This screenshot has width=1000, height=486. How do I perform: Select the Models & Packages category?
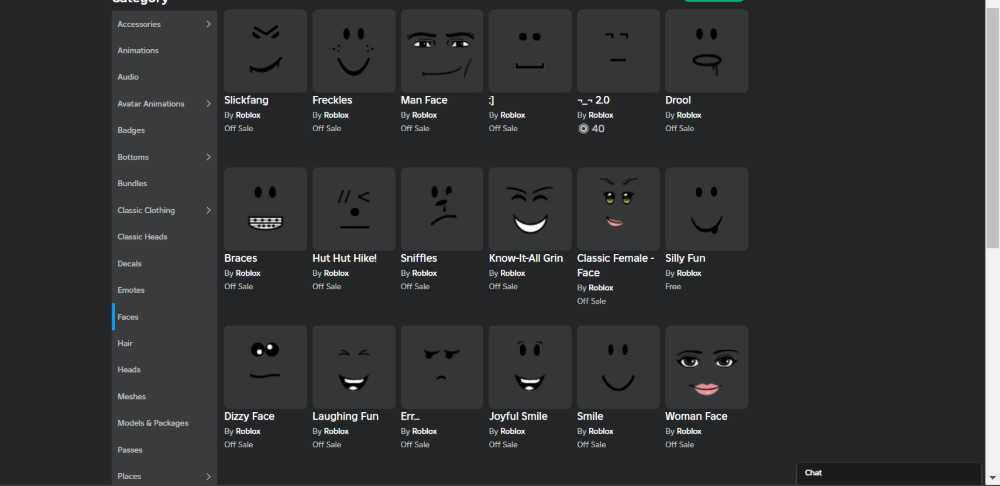click(165, 423)
